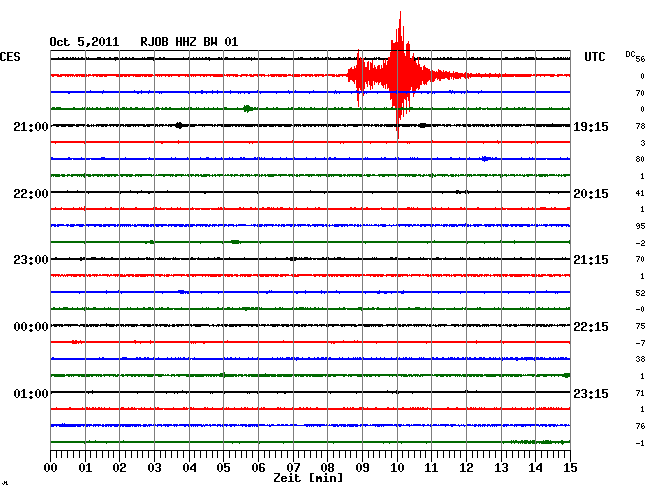
Task: Click the DC value "-7"
Action: [x=640, y=343]
